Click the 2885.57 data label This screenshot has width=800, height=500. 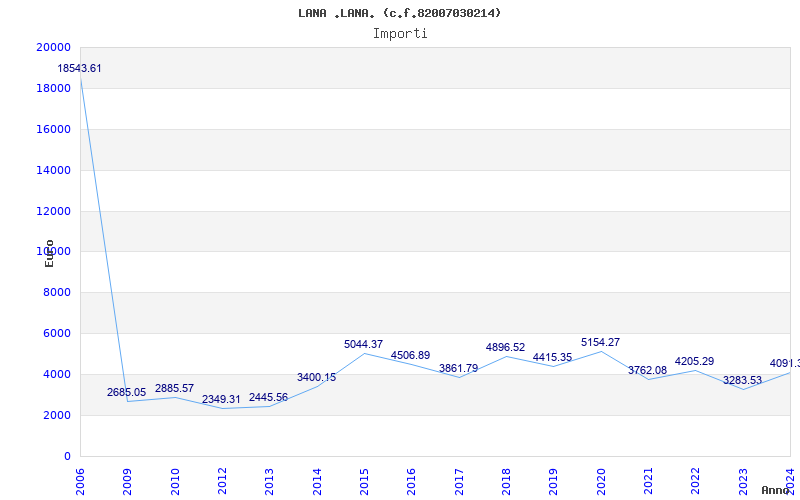(x=174, y=388)
